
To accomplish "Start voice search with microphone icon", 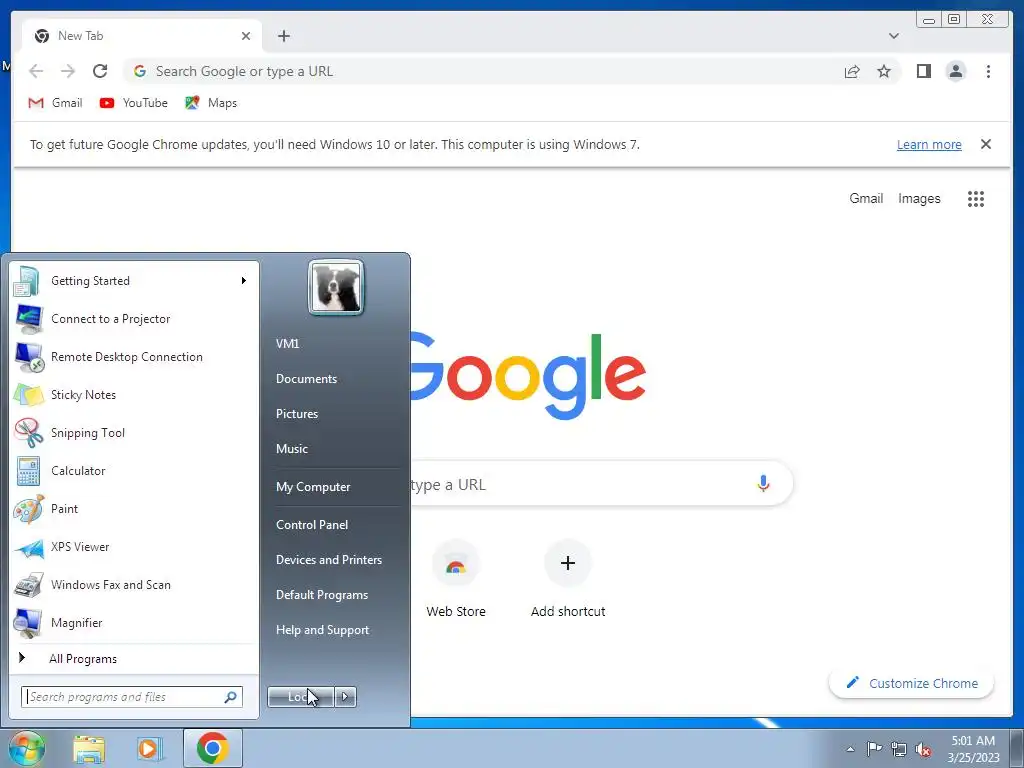I will click(x=763, y=484).
